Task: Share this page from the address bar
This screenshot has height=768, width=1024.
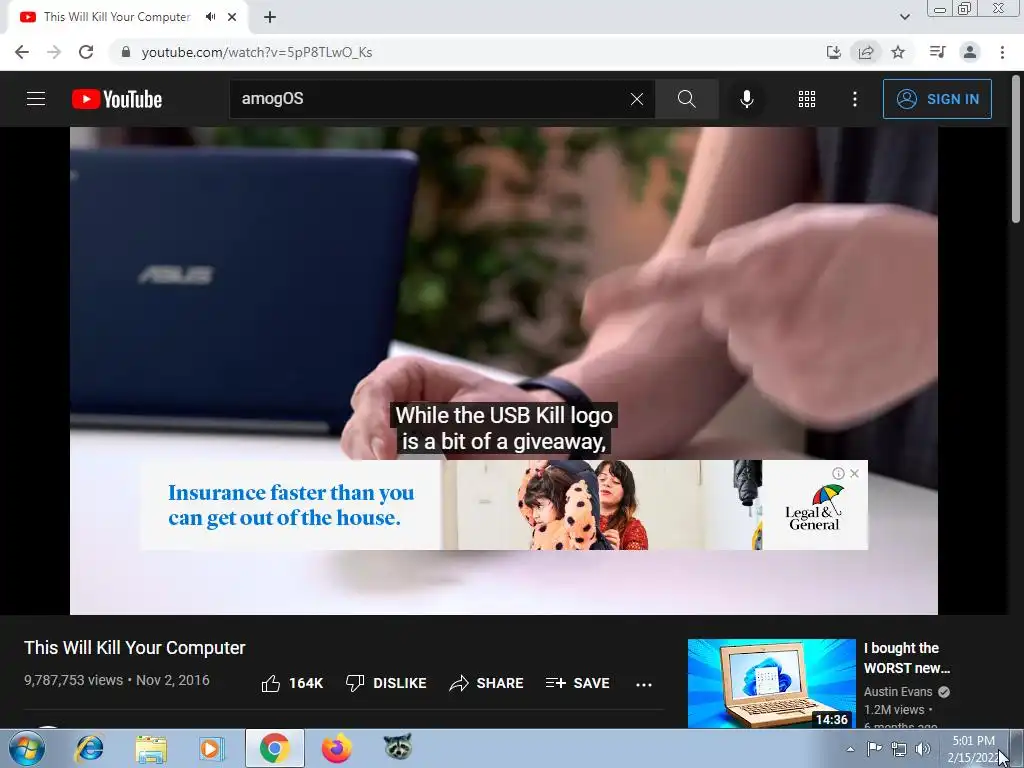Action: pyautogui.click(x=866, y=52)
